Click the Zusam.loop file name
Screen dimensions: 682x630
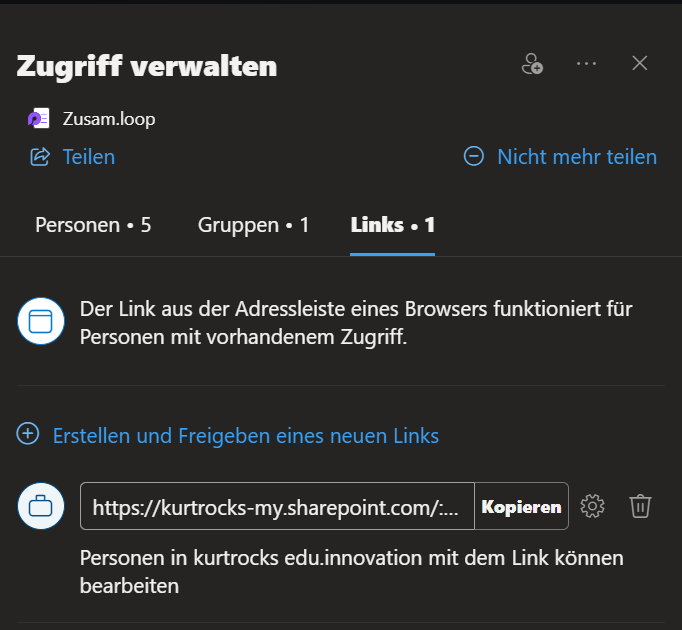[x=109, y=119]
